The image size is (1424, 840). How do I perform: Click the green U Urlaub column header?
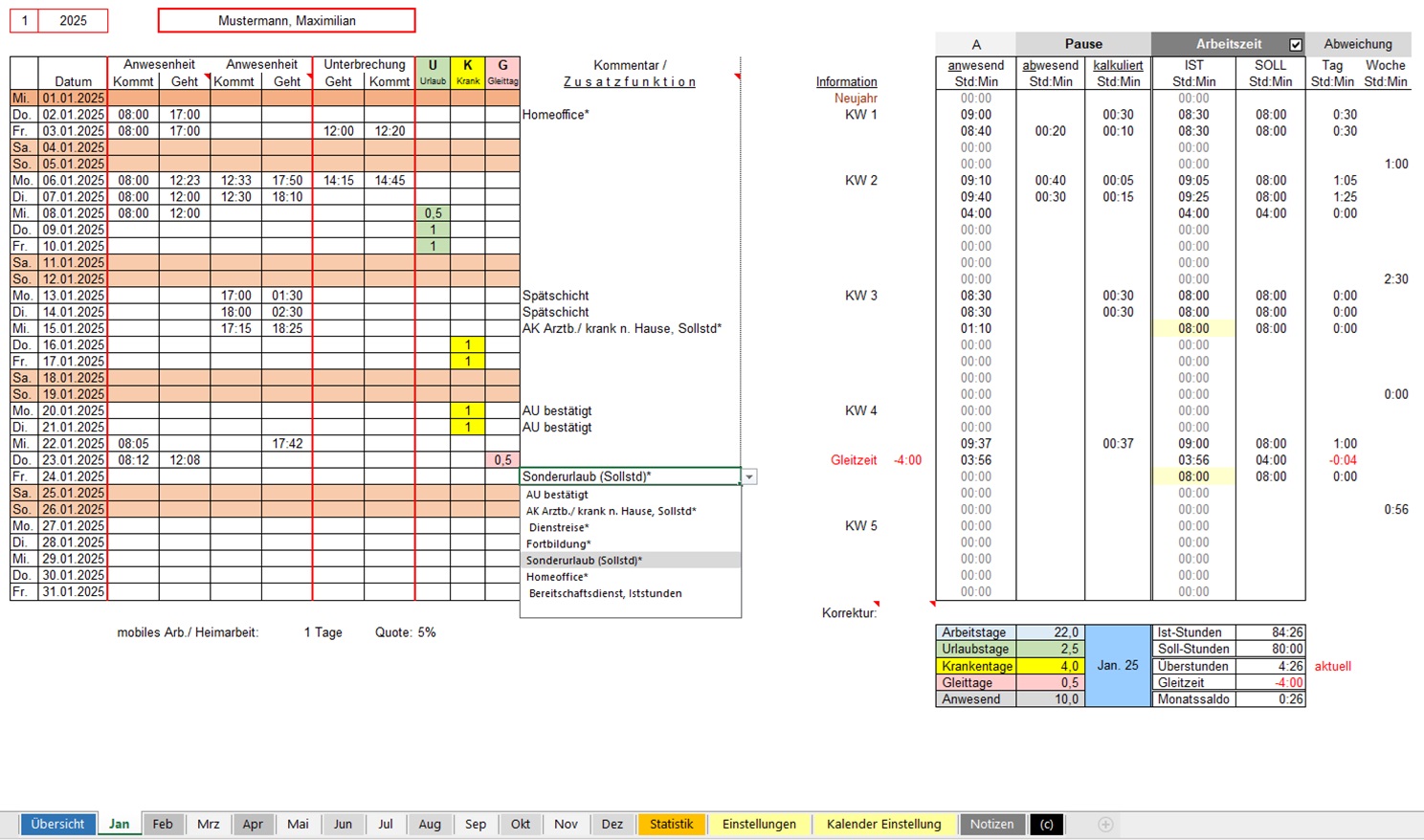coord(433,72)
